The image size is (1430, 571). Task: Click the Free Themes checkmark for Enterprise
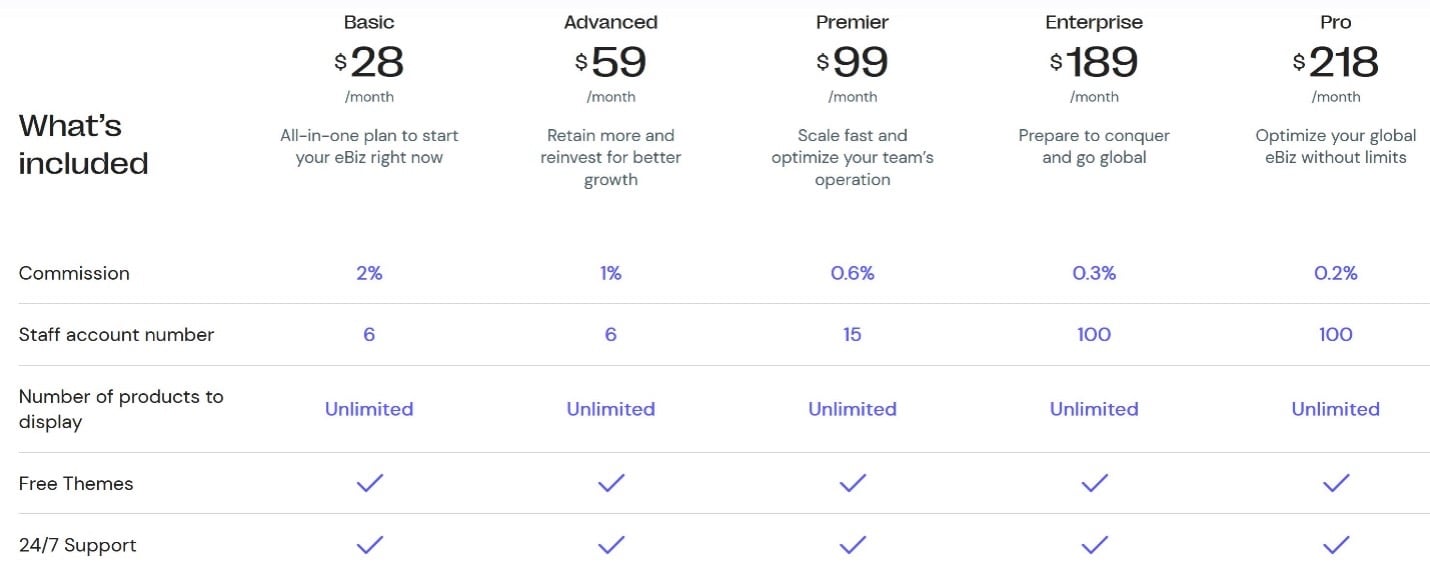[x=1094, y=483]
